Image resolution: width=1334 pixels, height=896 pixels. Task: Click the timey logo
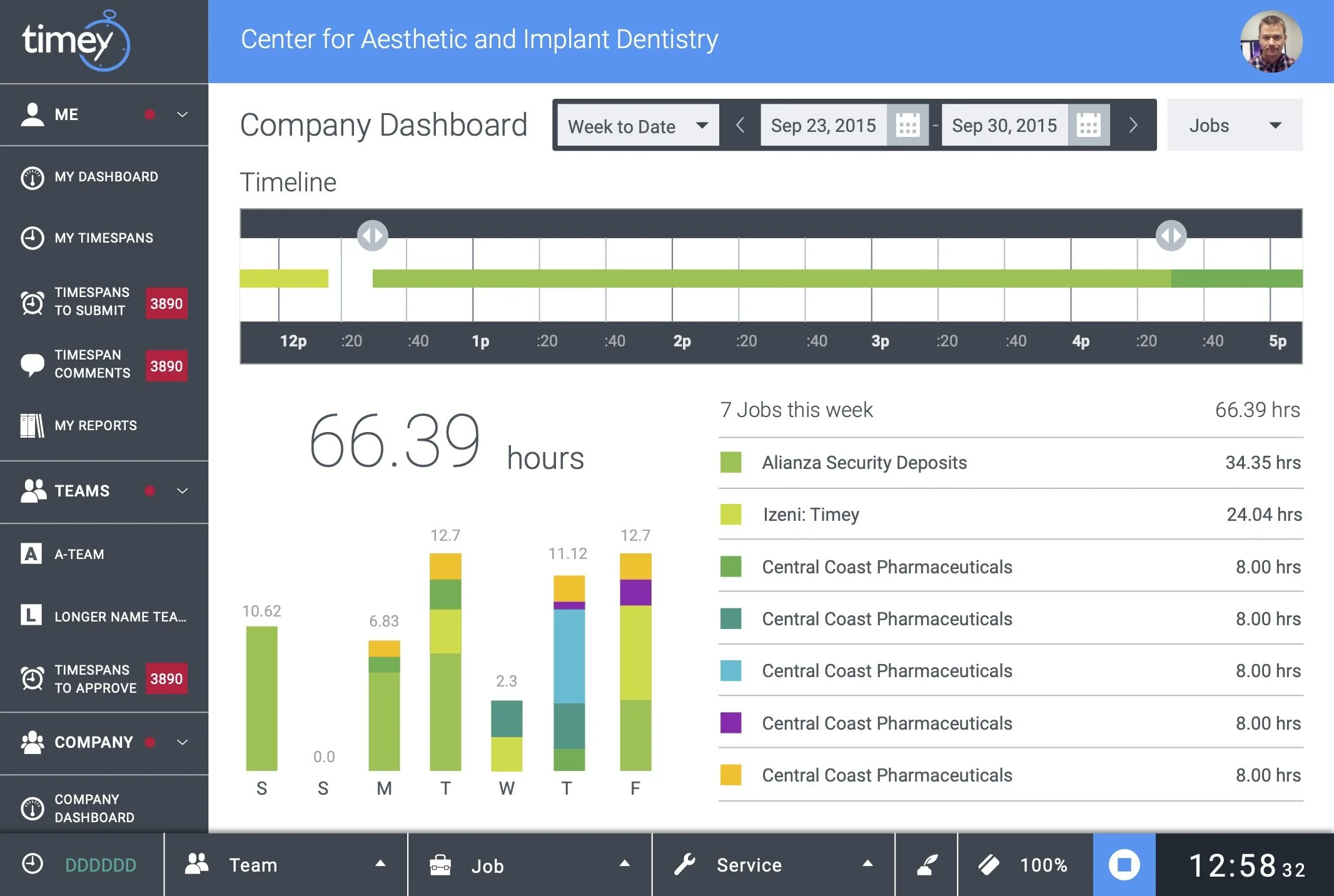click(75, 41)
